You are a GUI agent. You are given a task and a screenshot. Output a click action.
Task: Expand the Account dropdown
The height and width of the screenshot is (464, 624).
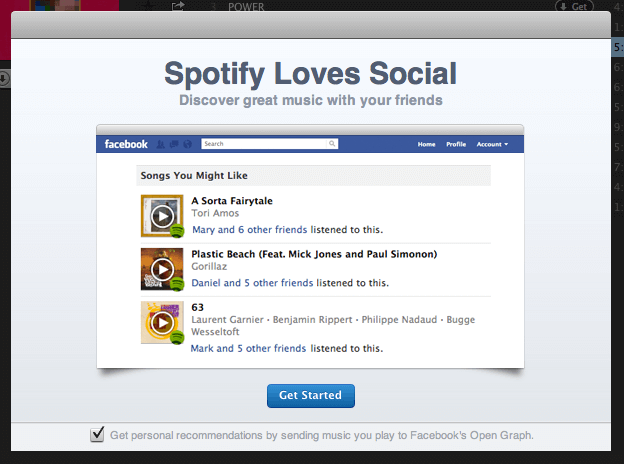coord(492,144)
